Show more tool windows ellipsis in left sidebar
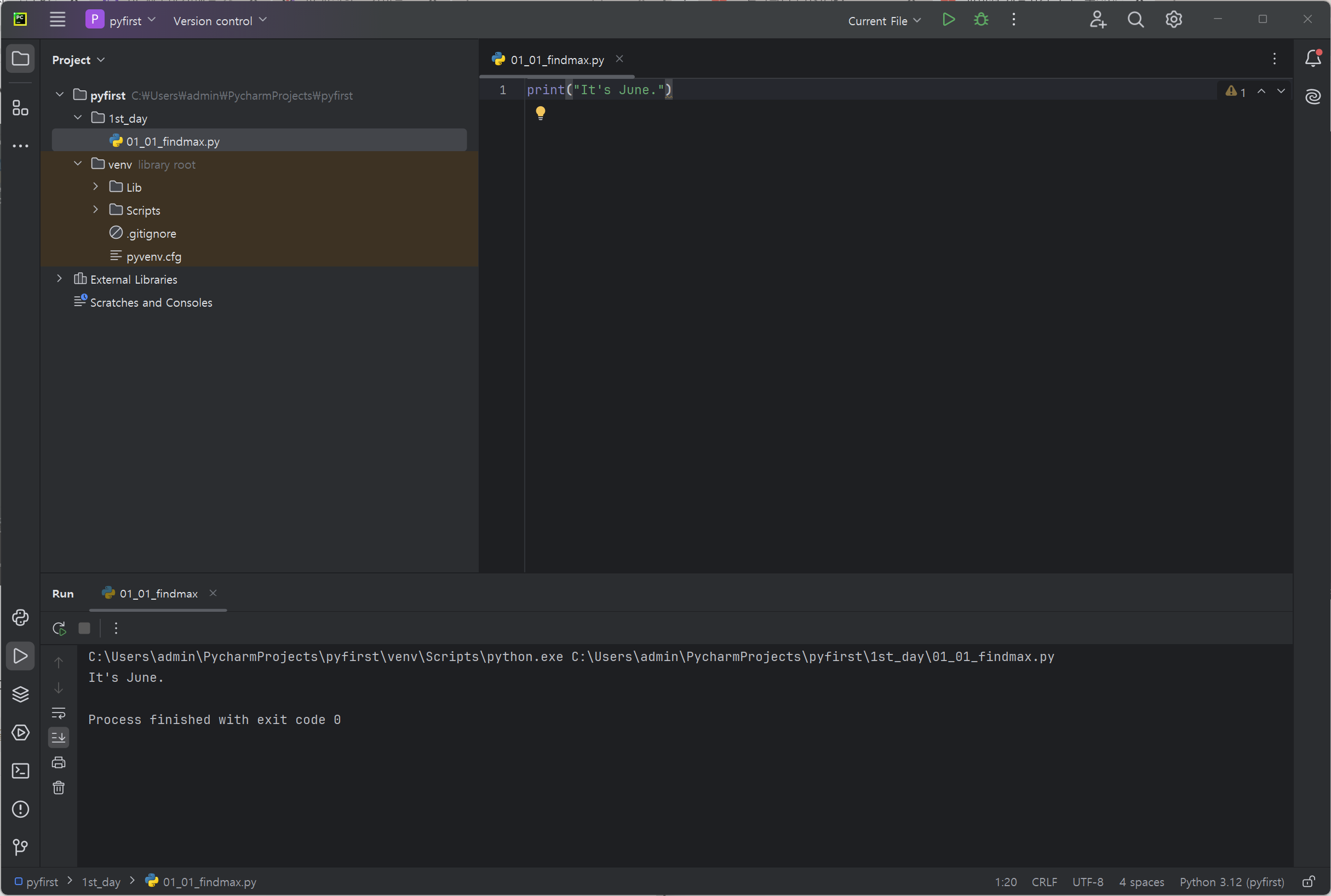This screenshot has height=896, width=1331. tap(21, 146)
